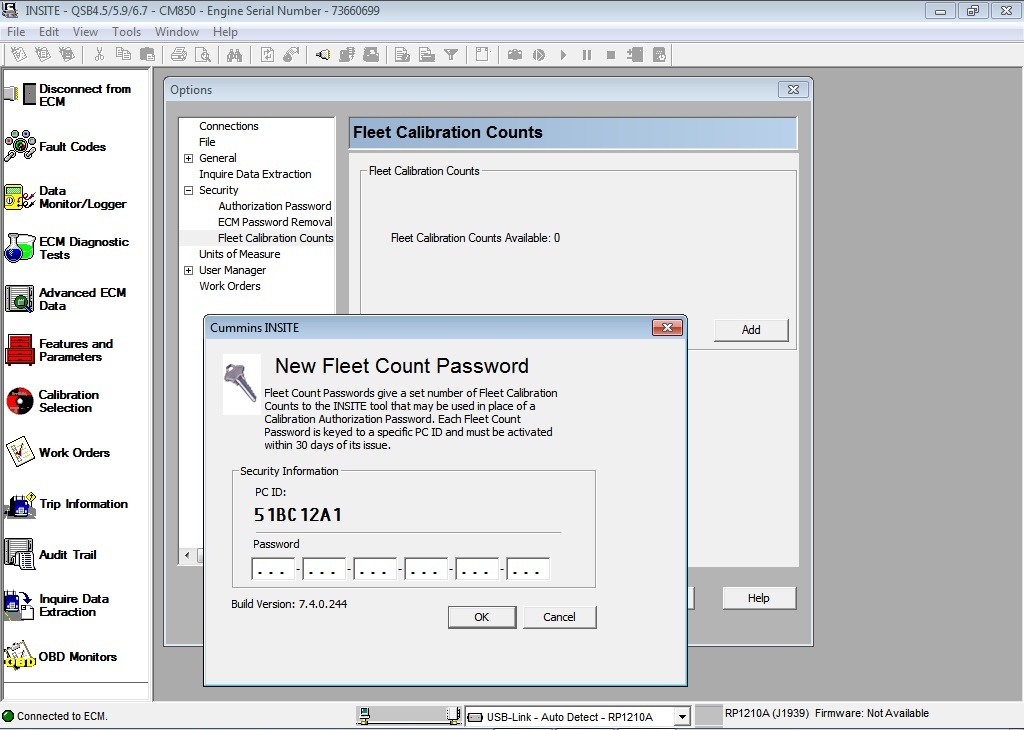The height and width of the screenshot is (730, 1024).
Task: Expand the User Manager tree node
Action: click(188, 270)
